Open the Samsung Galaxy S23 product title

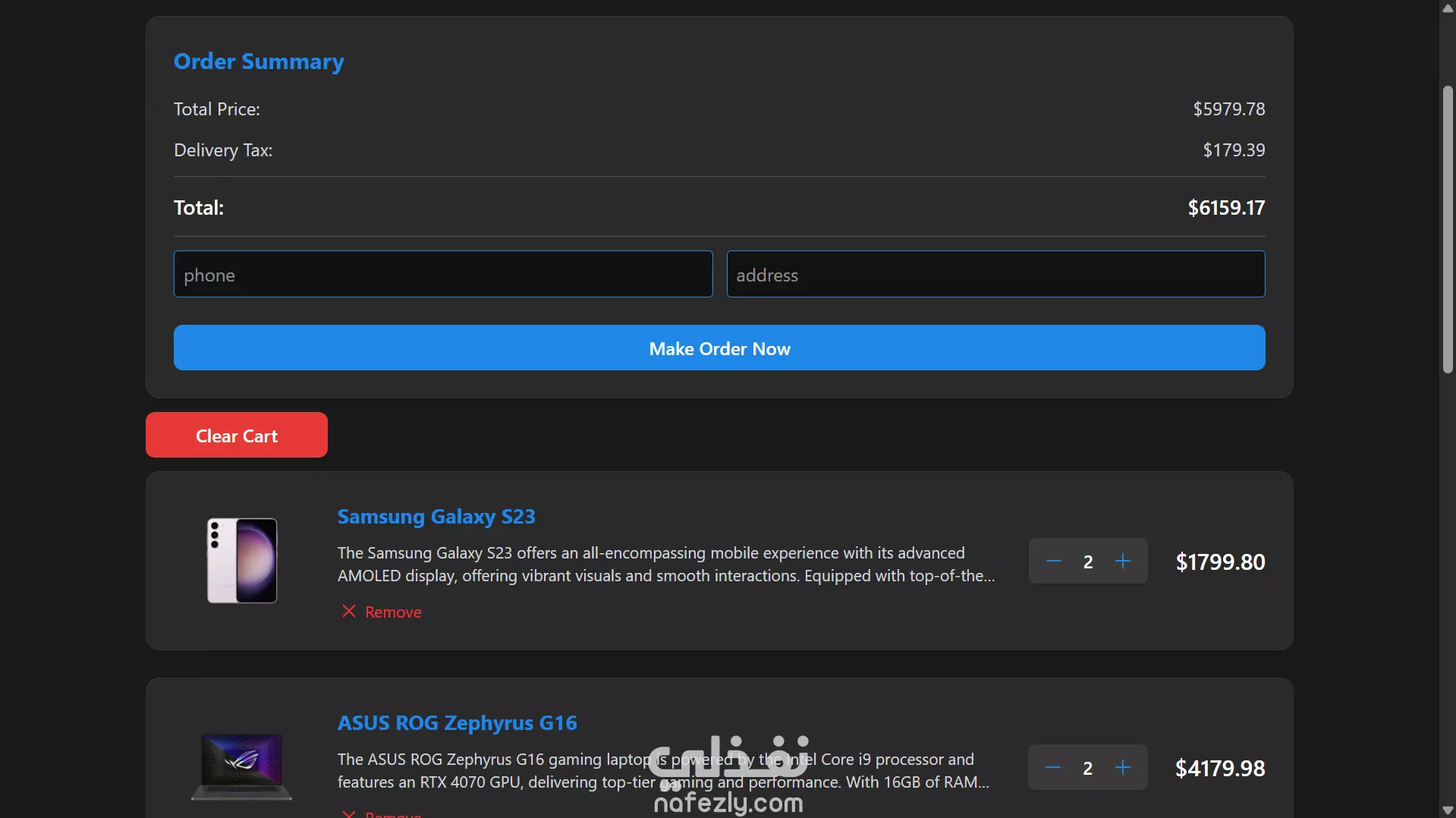pyautogui.click(x=436, y=517)
